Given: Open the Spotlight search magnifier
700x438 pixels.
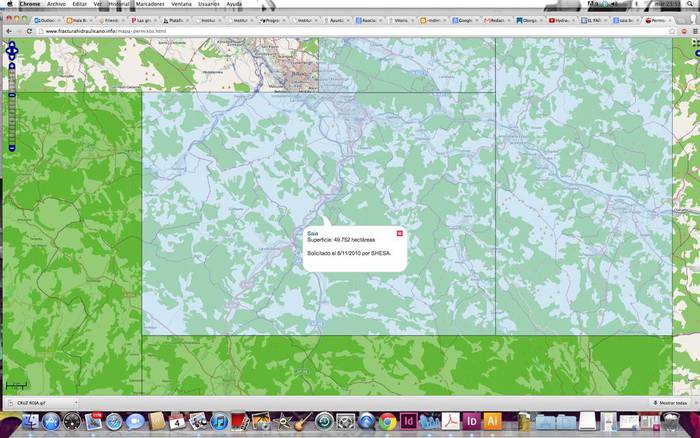Looking at the screenshot, I should click(x=691, y=5).
